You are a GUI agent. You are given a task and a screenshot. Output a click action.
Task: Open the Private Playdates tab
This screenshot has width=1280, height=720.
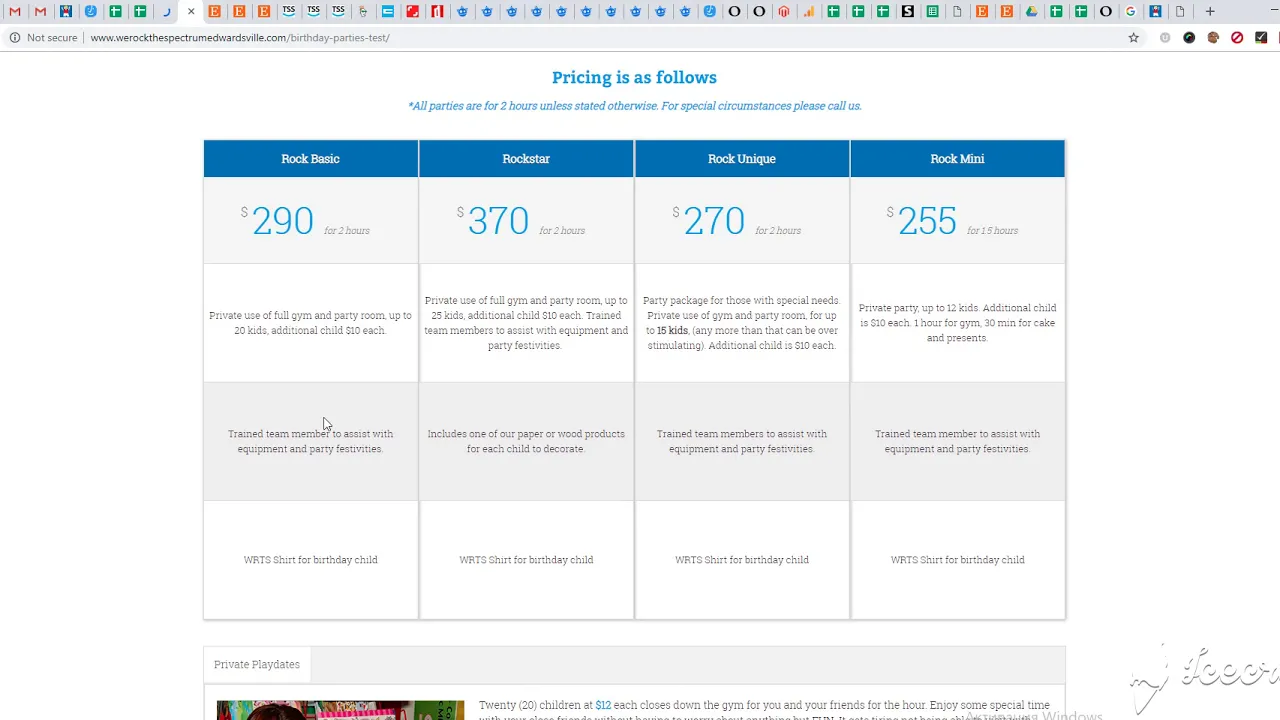(257, 664)
